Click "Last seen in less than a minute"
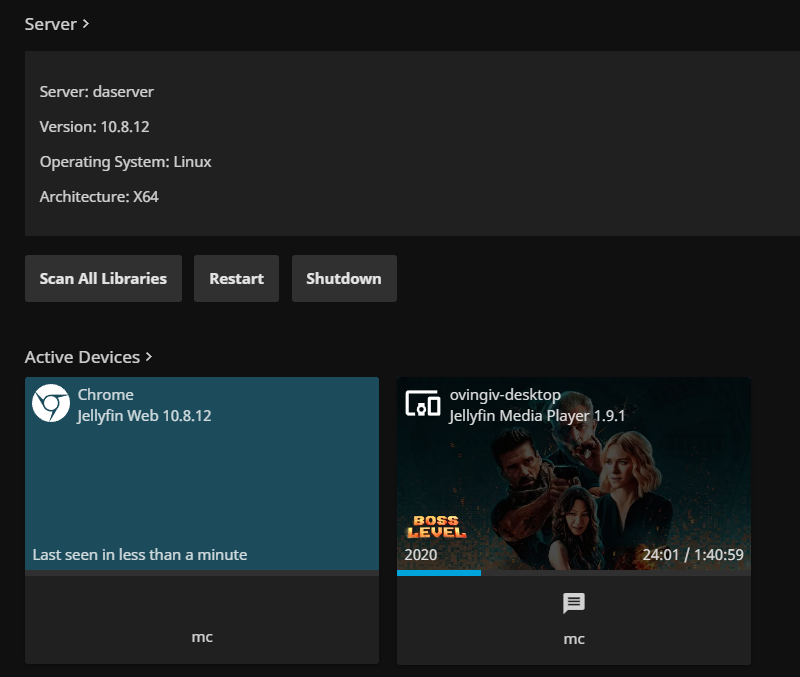 point(140,555)
